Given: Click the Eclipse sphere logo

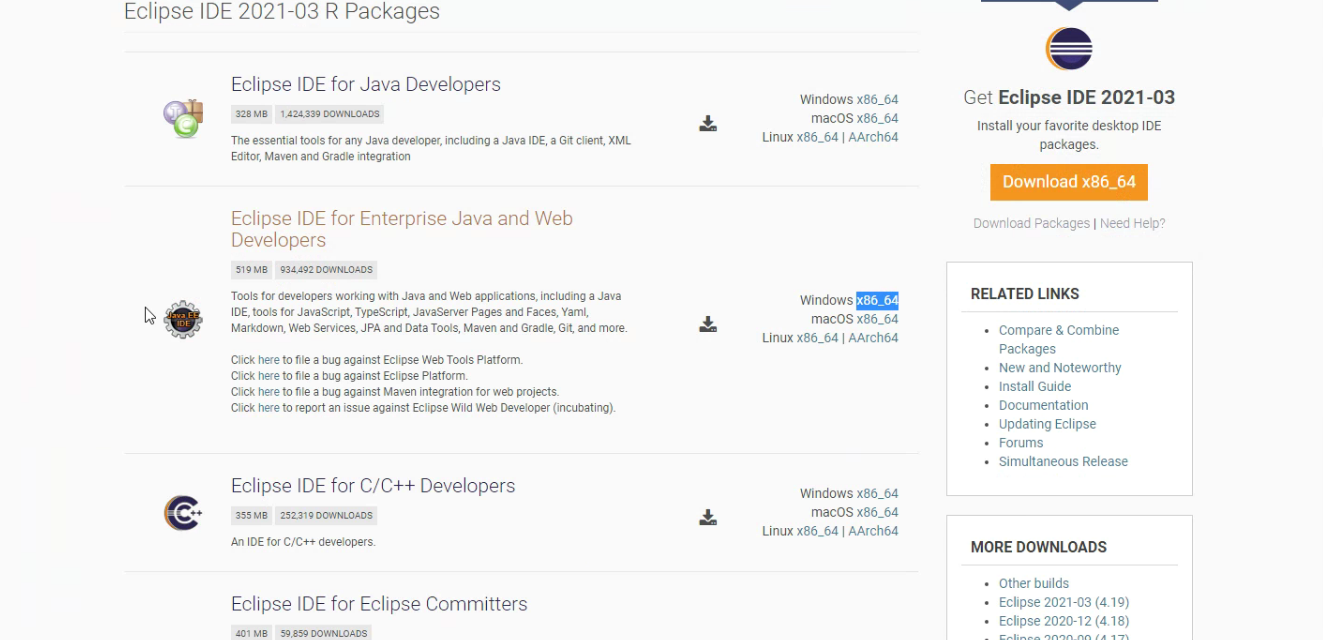Looking at the screenshot, I should pyautogui.click(x=1069, y=48).
